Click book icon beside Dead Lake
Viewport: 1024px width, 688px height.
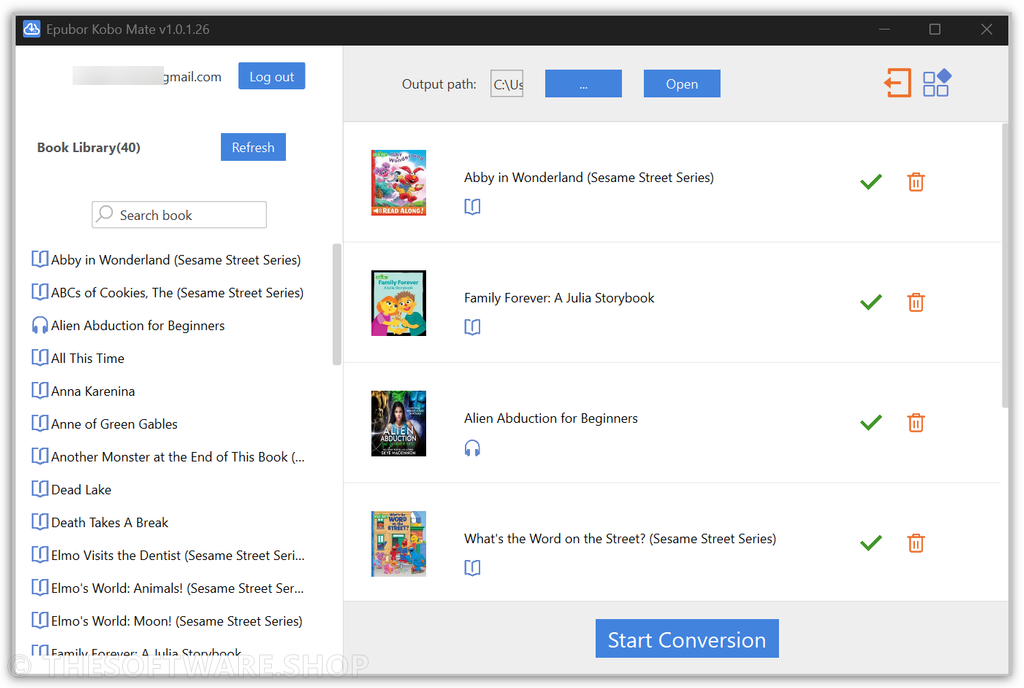coord(40,489)
